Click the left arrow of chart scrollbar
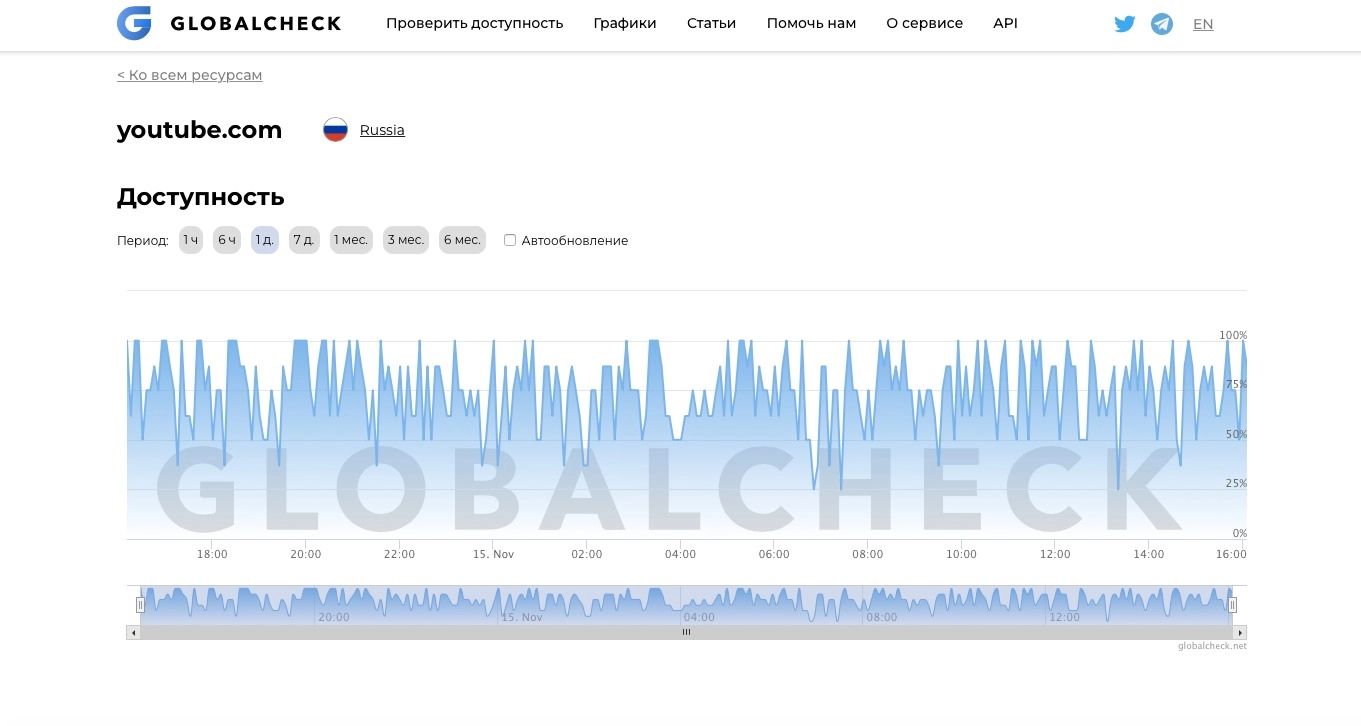The width and height of the screenshot is (1361, 726). (x=133, y=633)
